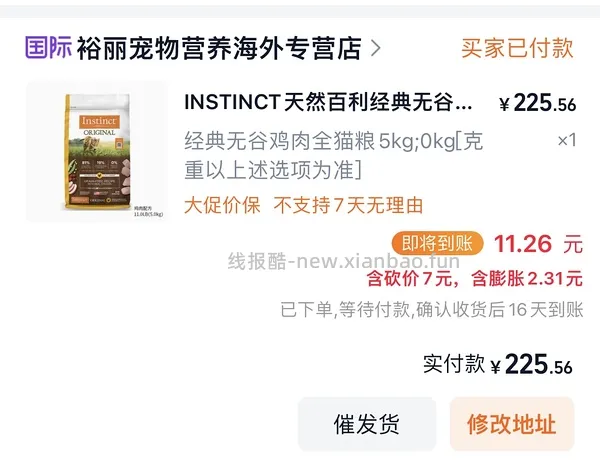Tap 含砍价7元，含膨胀2.31元 rebate details

coord(474,278)
